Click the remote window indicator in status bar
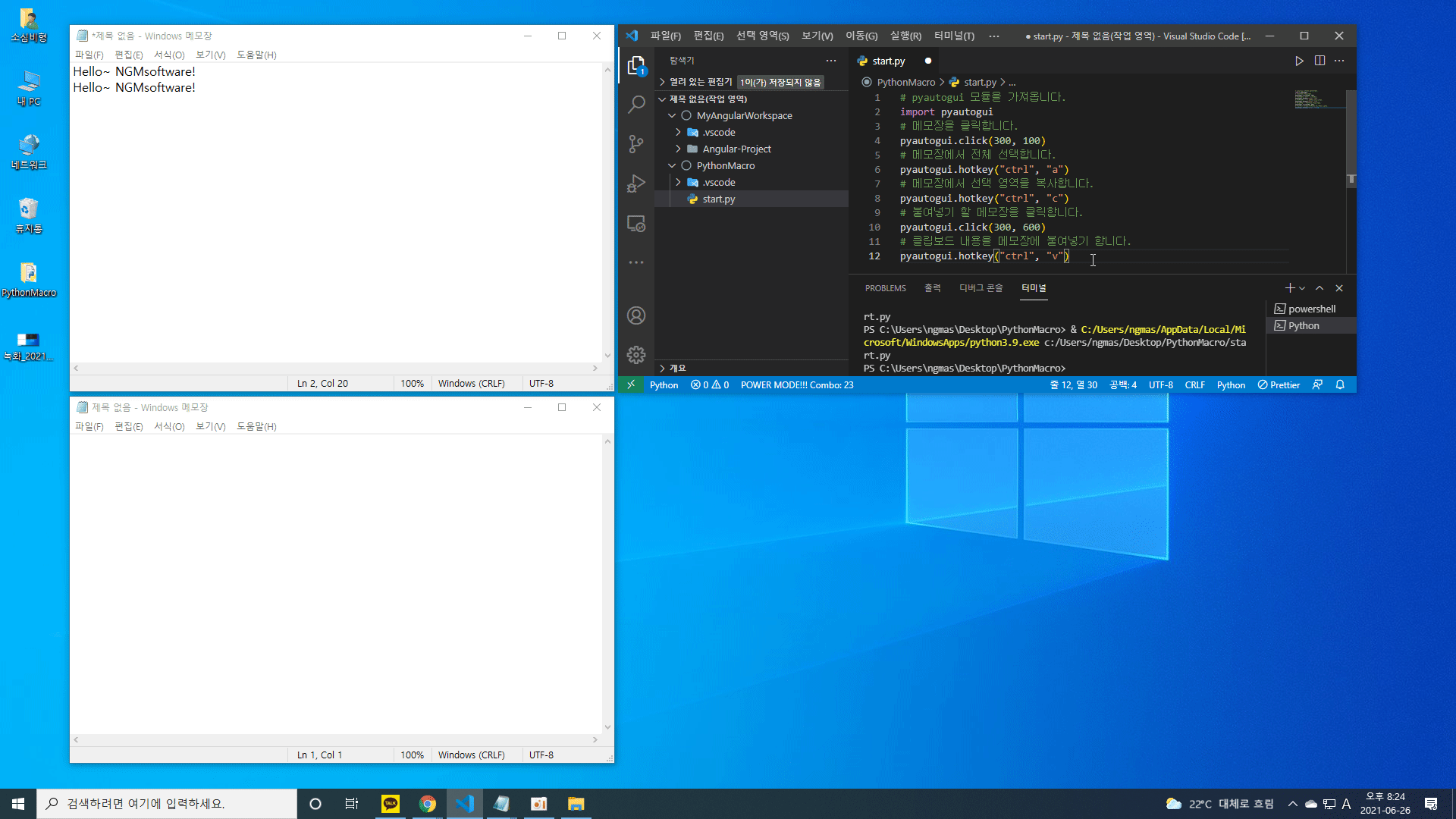Image resolution: width=1456 pixels, height=819 pixels. pos(631,385)
